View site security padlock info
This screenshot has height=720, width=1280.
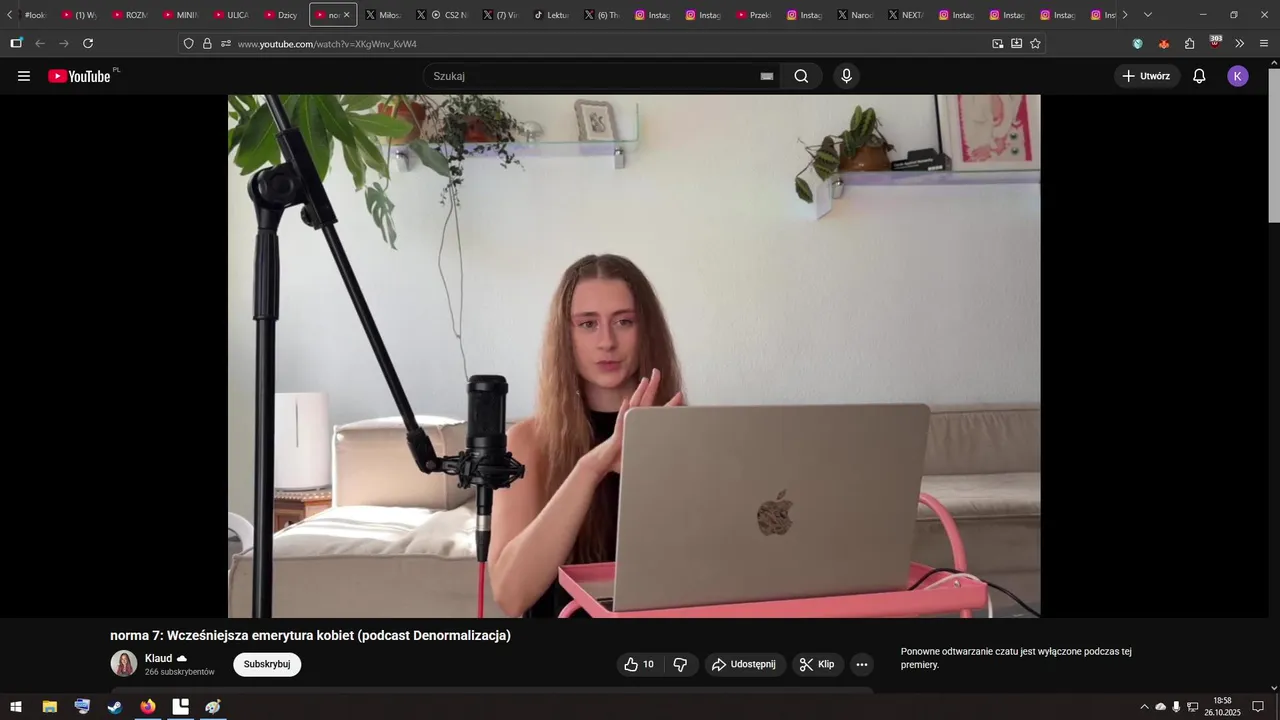(207, 44)
